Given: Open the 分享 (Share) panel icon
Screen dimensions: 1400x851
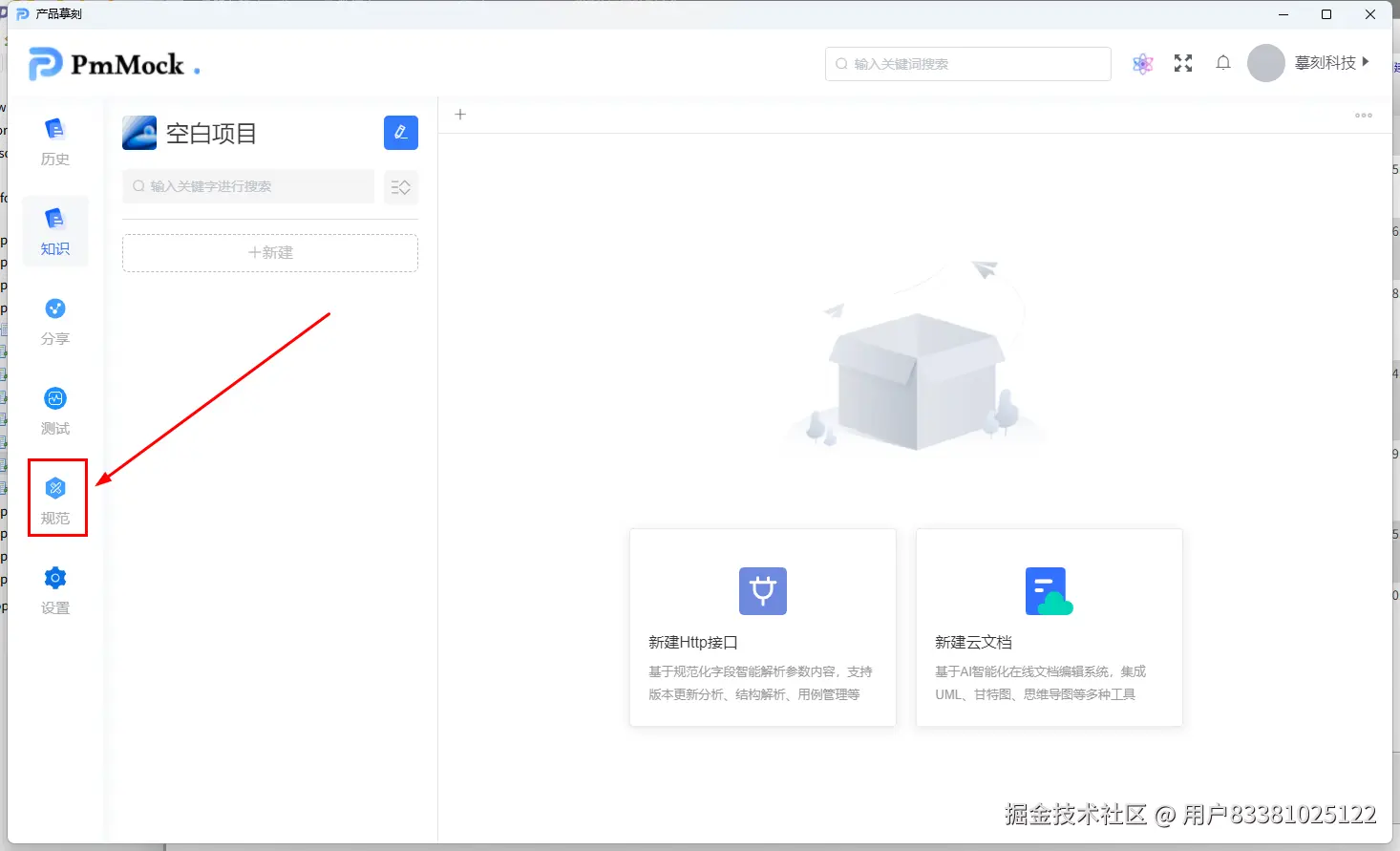Looking at the screenshot, I should (54, 320).
